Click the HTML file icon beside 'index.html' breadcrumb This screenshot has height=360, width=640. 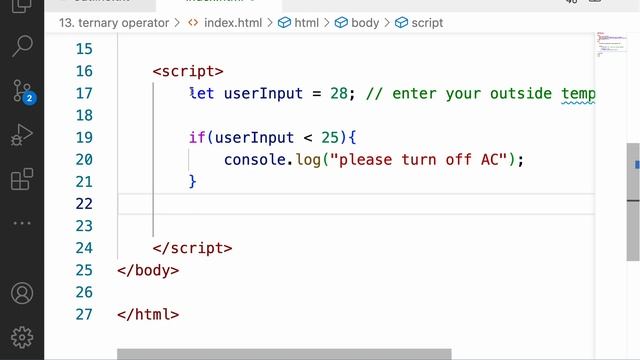[193, 23]
